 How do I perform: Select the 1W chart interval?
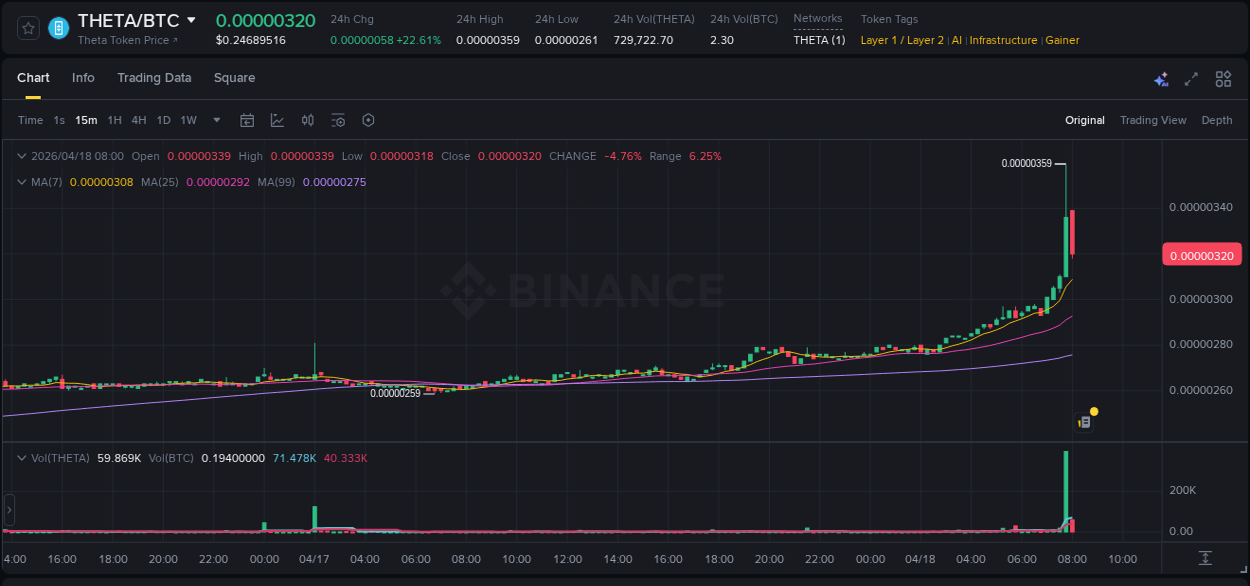click(188, 120)
